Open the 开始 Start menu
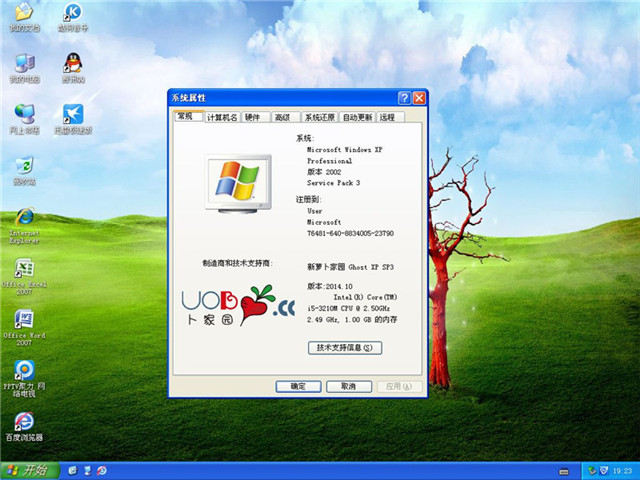 (x=30, y=471)
